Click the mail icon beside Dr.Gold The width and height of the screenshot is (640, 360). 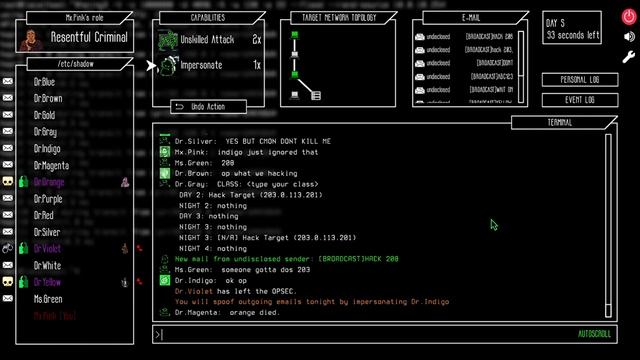pos(8,115)
